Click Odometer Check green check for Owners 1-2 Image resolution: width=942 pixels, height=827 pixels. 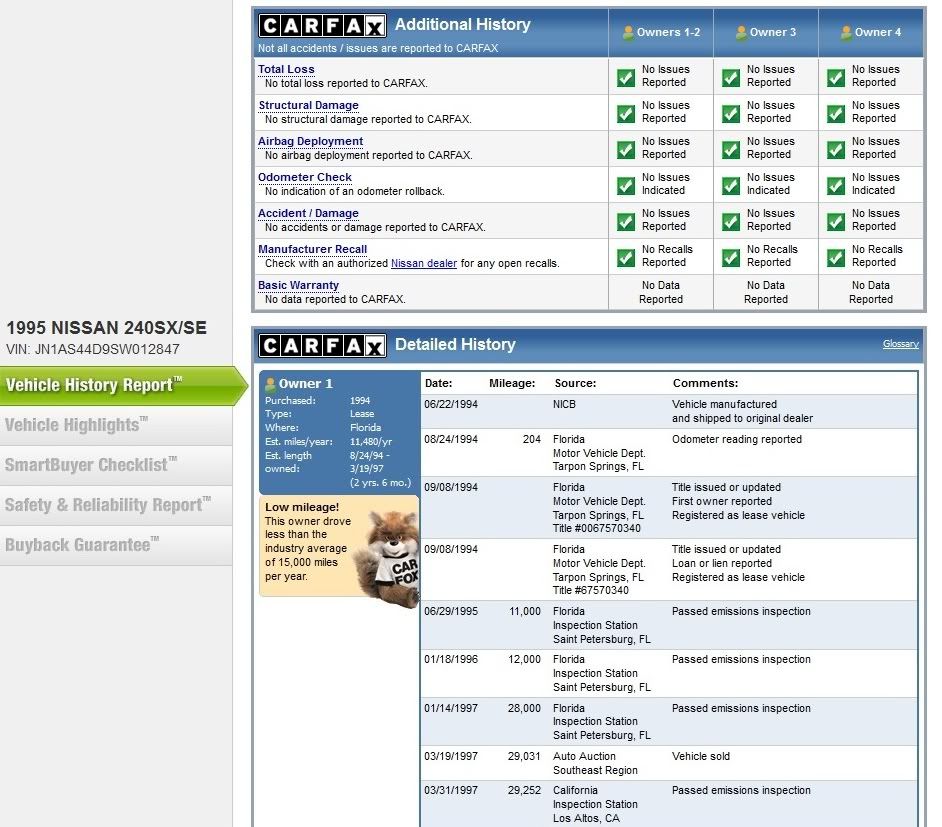coord(626,186)
